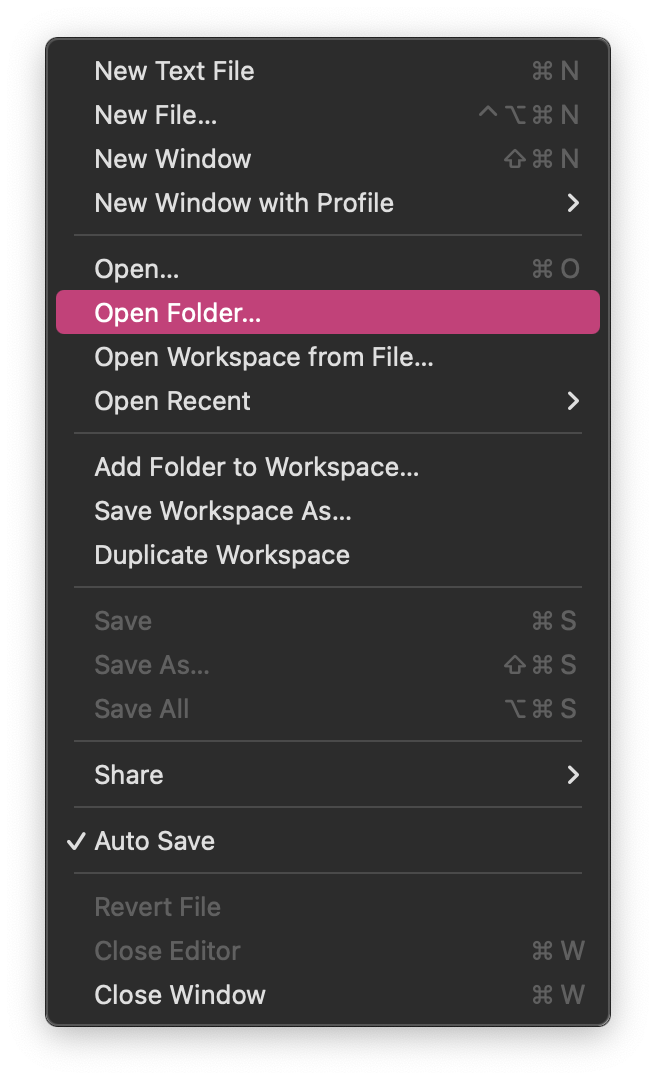Select Close Window menu item
656x1080 pixels.
point(179,995)
